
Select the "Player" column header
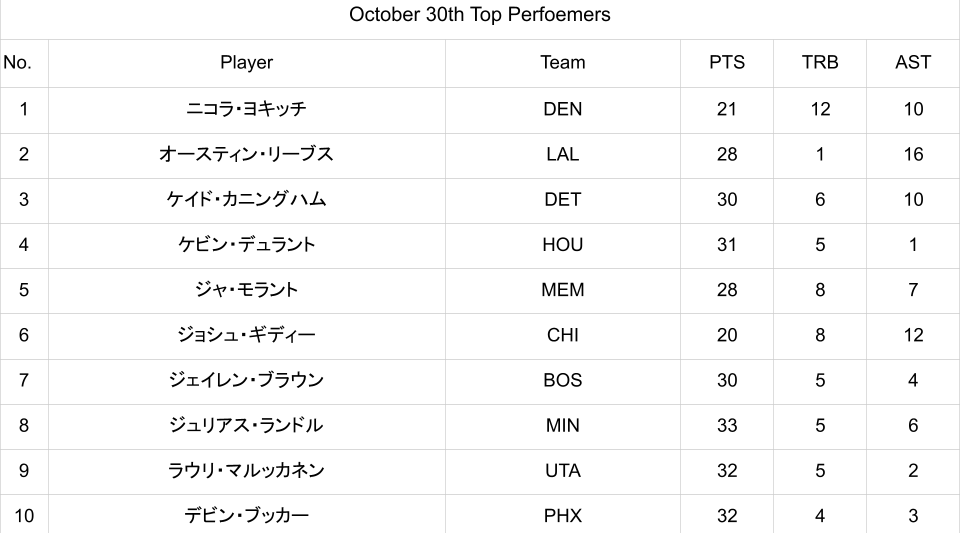point(246,62)
